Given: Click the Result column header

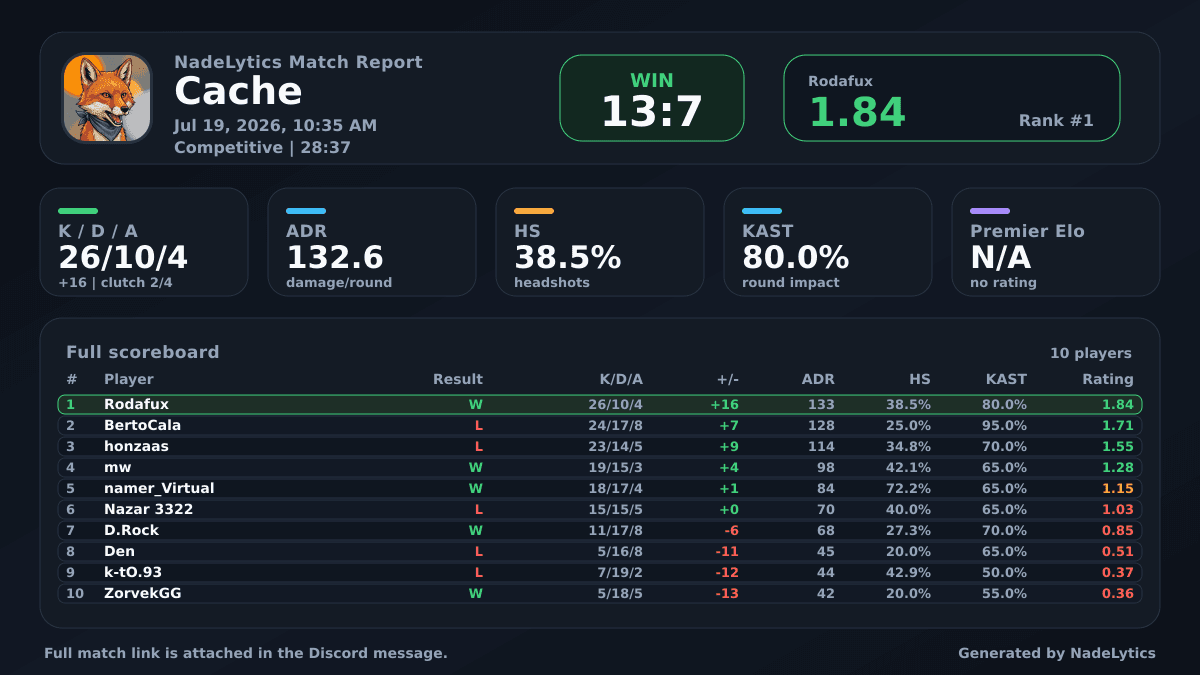Looking at the screenshot, I should coord(458,379).
